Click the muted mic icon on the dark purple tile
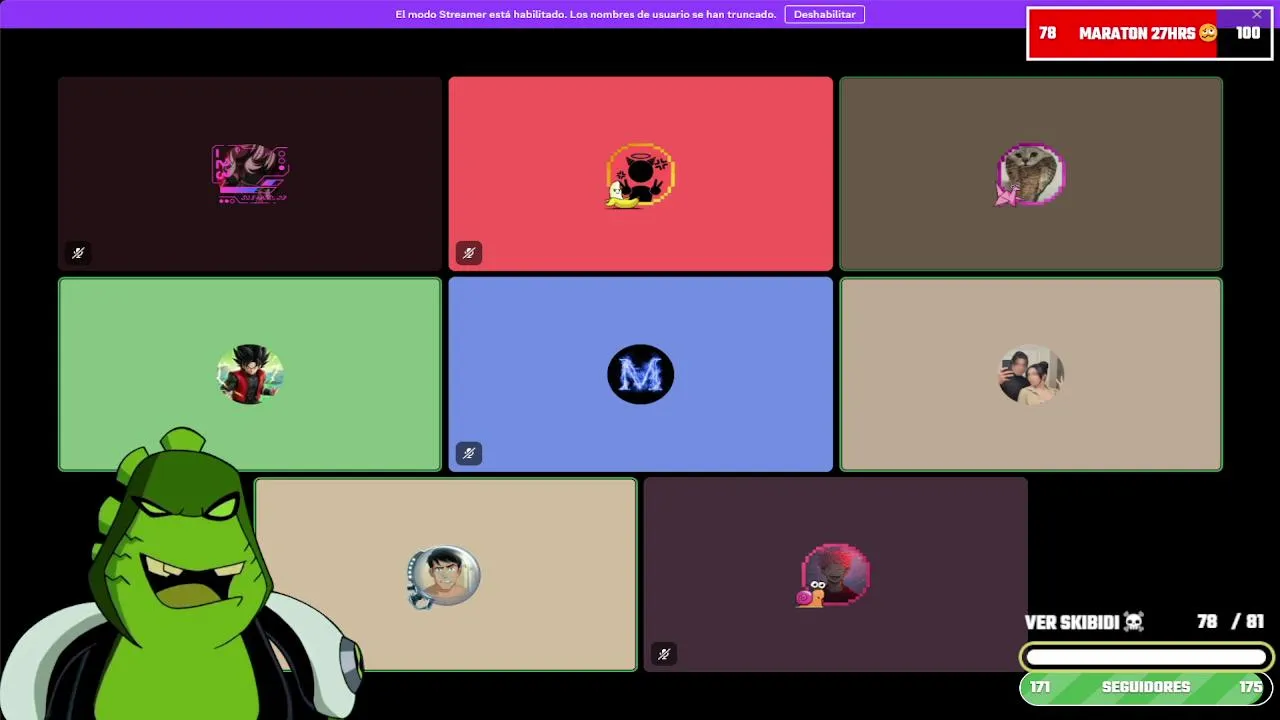 pyautogui.click(x=663, y=654)
